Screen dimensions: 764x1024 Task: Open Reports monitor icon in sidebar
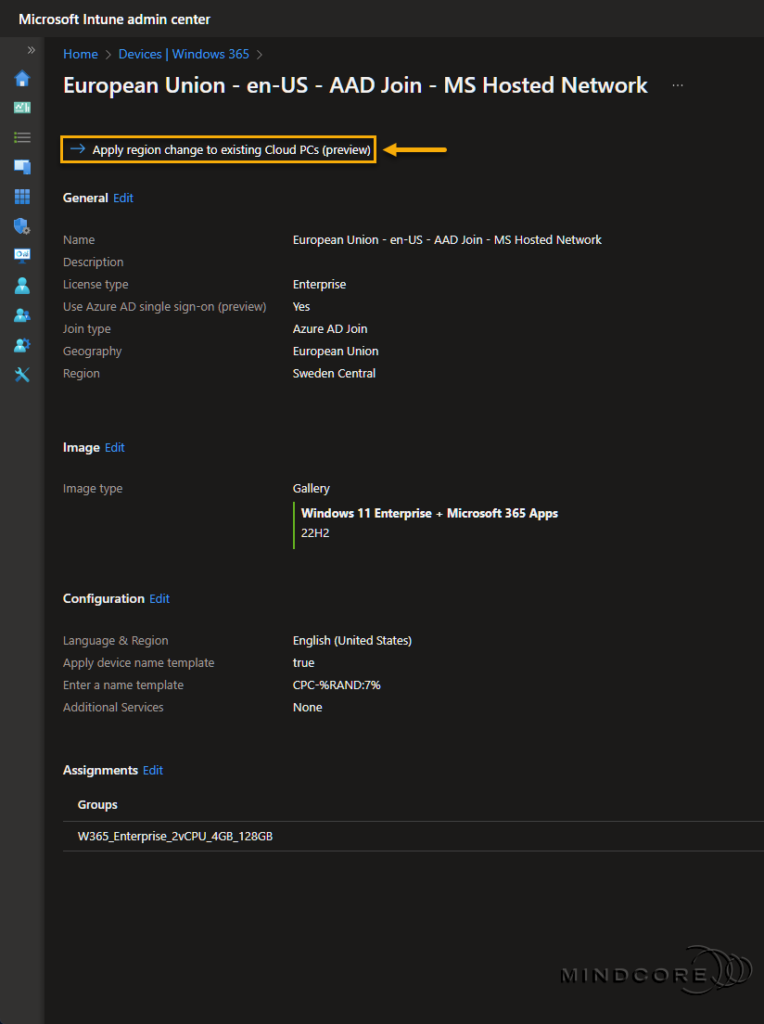[x=22, y=255]
